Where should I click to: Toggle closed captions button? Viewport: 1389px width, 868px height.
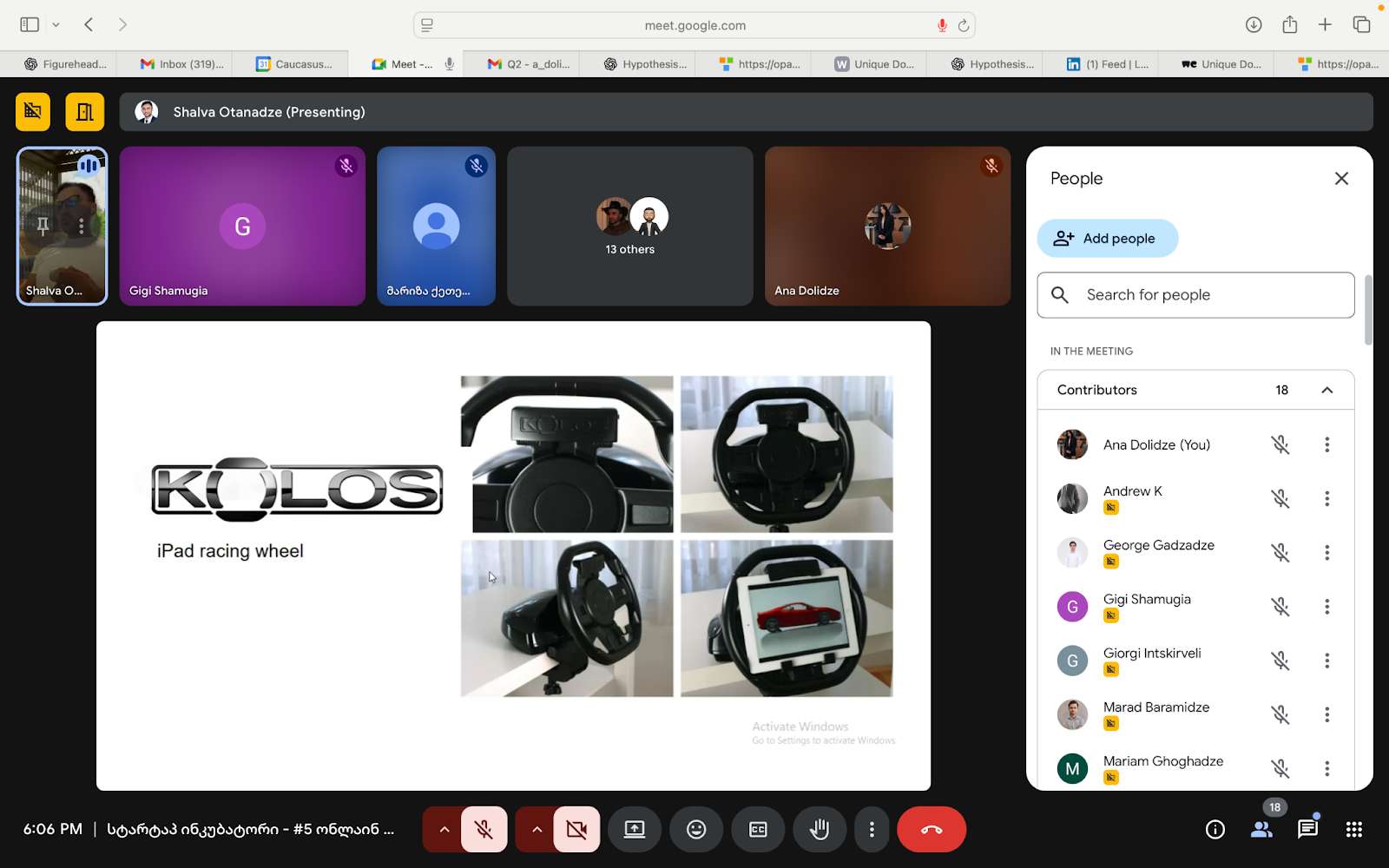pyautogui.click(x=758, y=830)
